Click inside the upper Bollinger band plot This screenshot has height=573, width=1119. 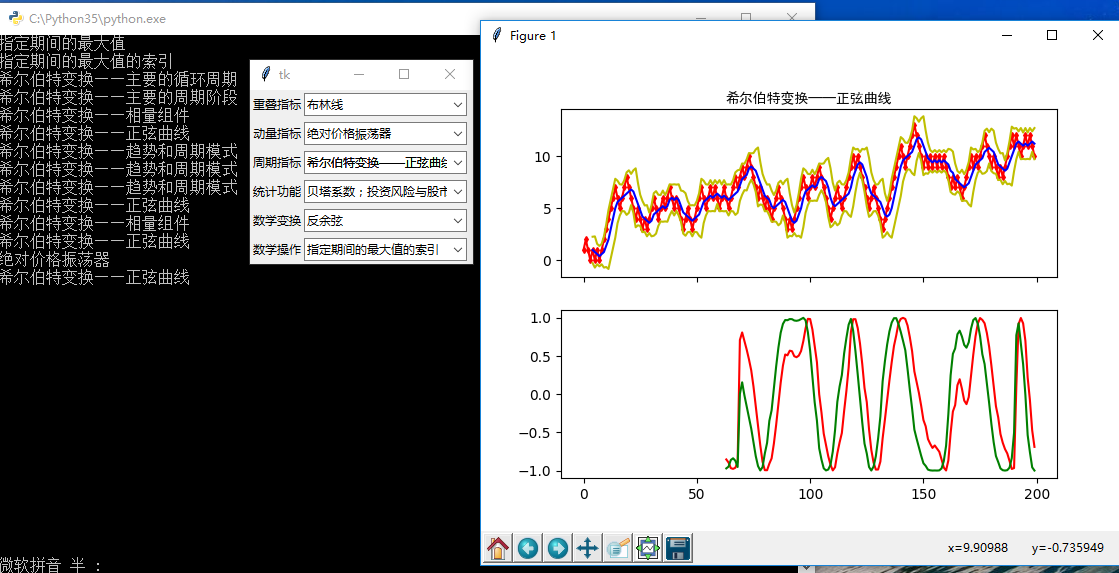pyautogui.click(x=809, y=193)
